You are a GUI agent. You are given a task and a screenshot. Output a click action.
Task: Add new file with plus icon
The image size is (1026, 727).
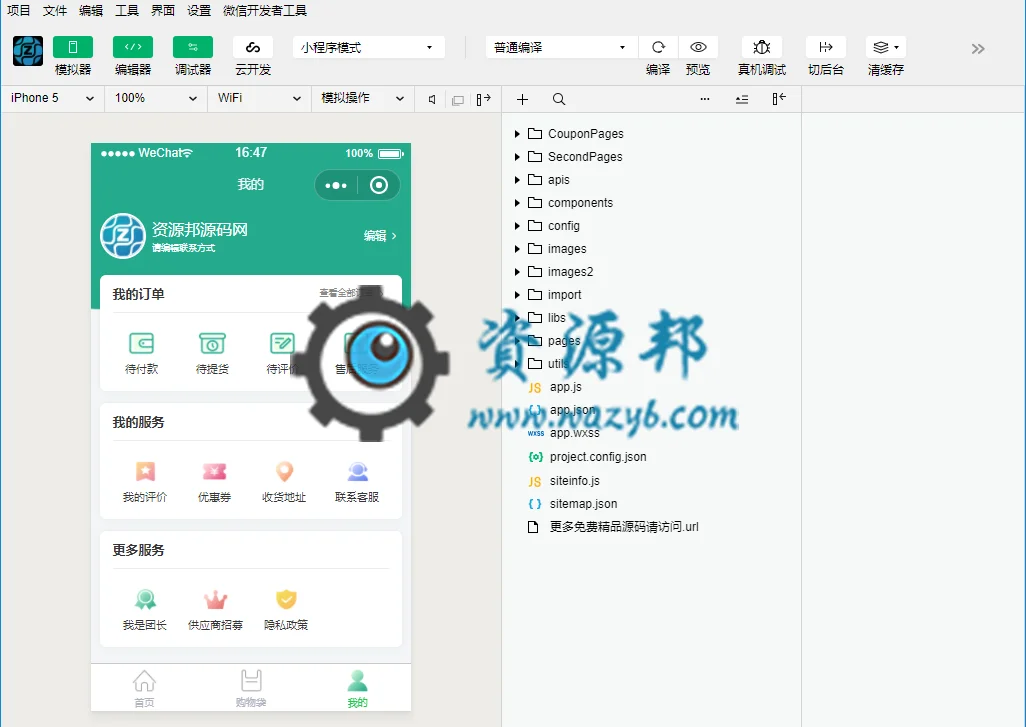coord(522,99)
